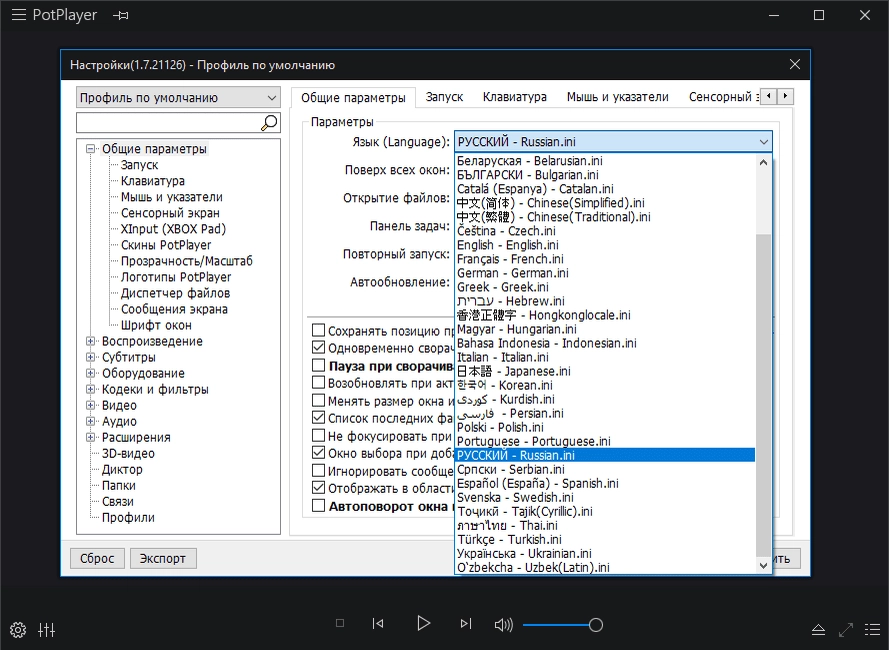Jump to the previous track
The image size is (889, 650).
tap(378, 623)
